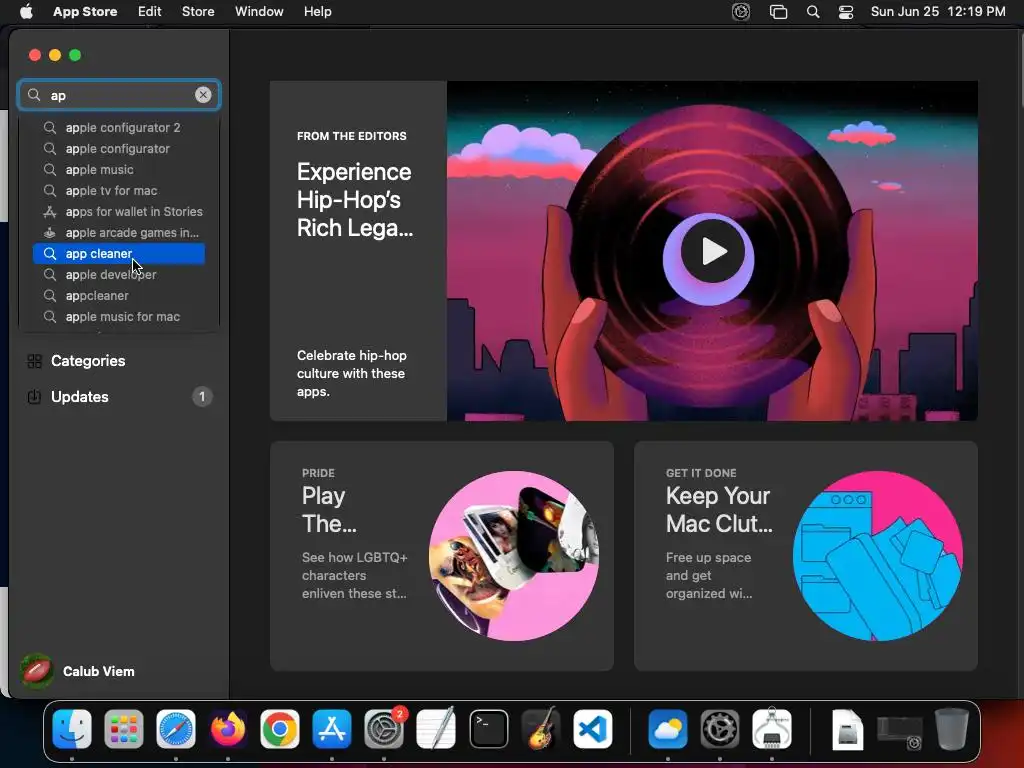Open the Apple menu

coord(26,11)
